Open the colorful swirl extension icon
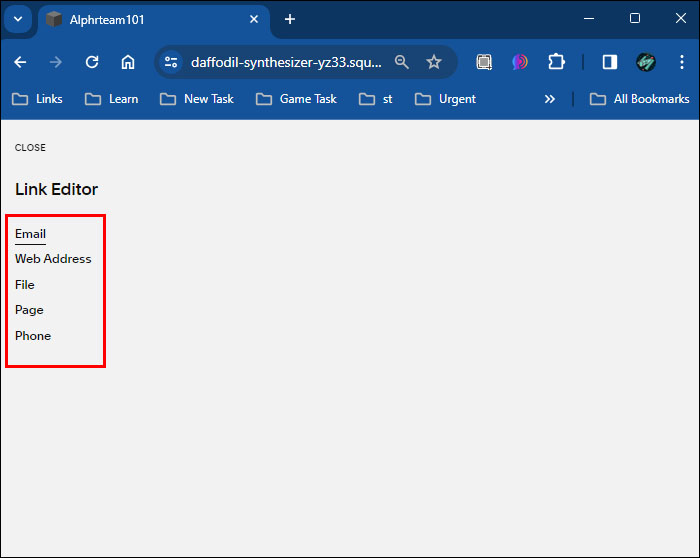The image size is (700, 558). [520, 62]
